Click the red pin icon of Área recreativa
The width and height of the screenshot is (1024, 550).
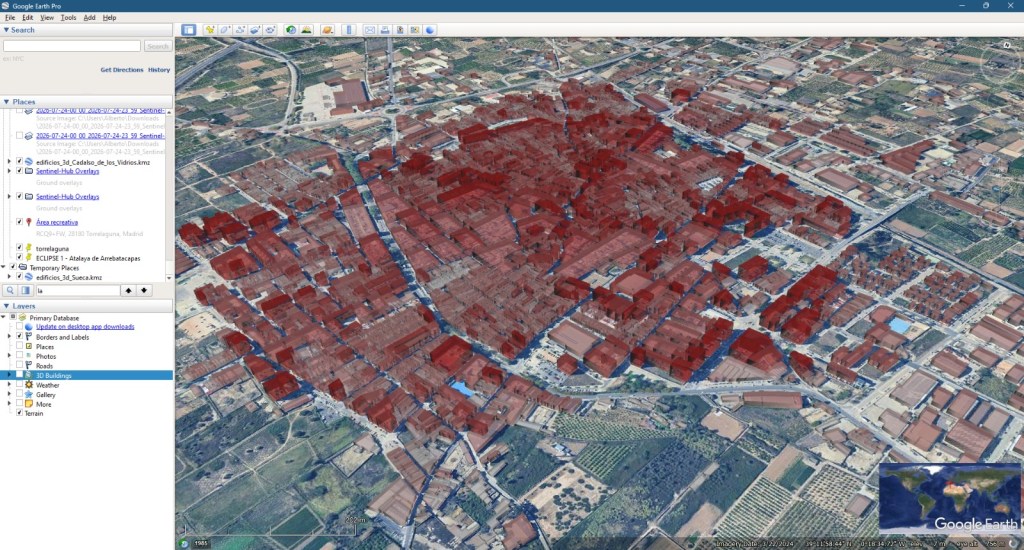click(x=29, y=222)
